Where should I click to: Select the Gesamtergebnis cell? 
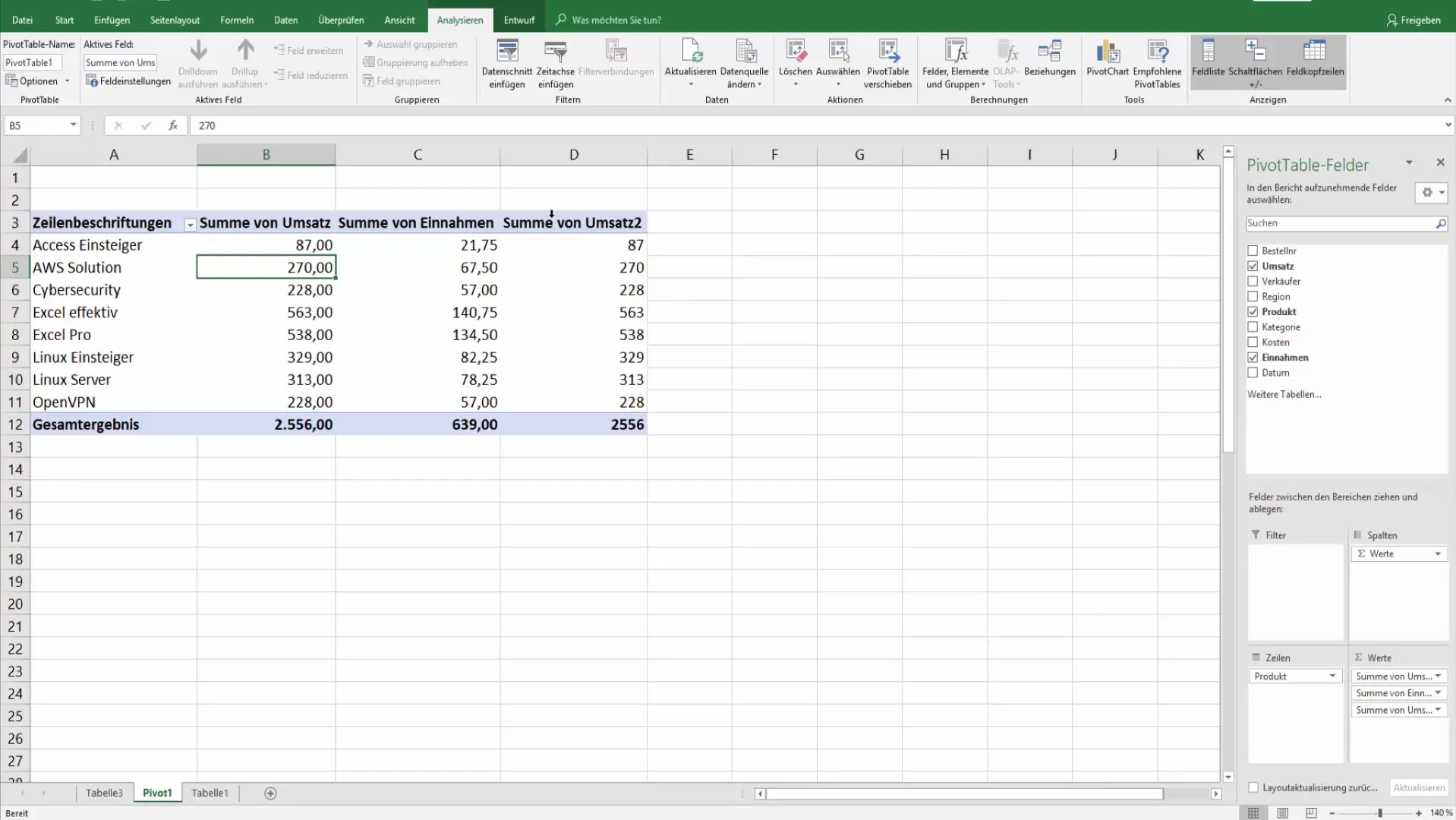(113, 424)
